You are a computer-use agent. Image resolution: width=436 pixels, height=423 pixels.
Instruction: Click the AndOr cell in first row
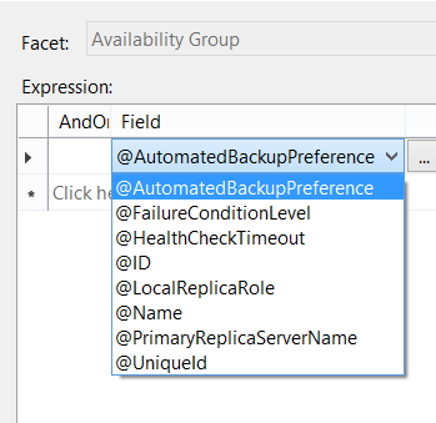(x=80, y=156)
